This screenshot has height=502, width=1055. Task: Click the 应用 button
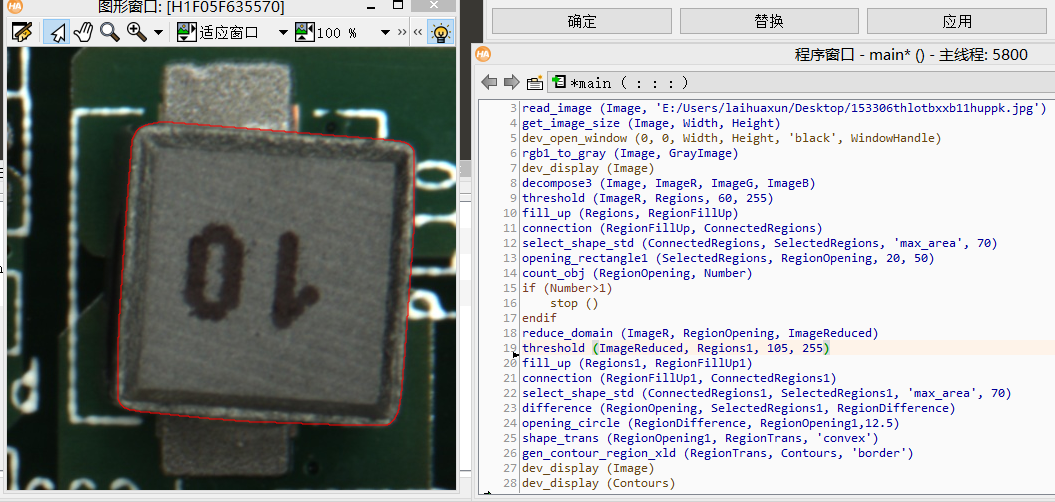coord(956,21)
